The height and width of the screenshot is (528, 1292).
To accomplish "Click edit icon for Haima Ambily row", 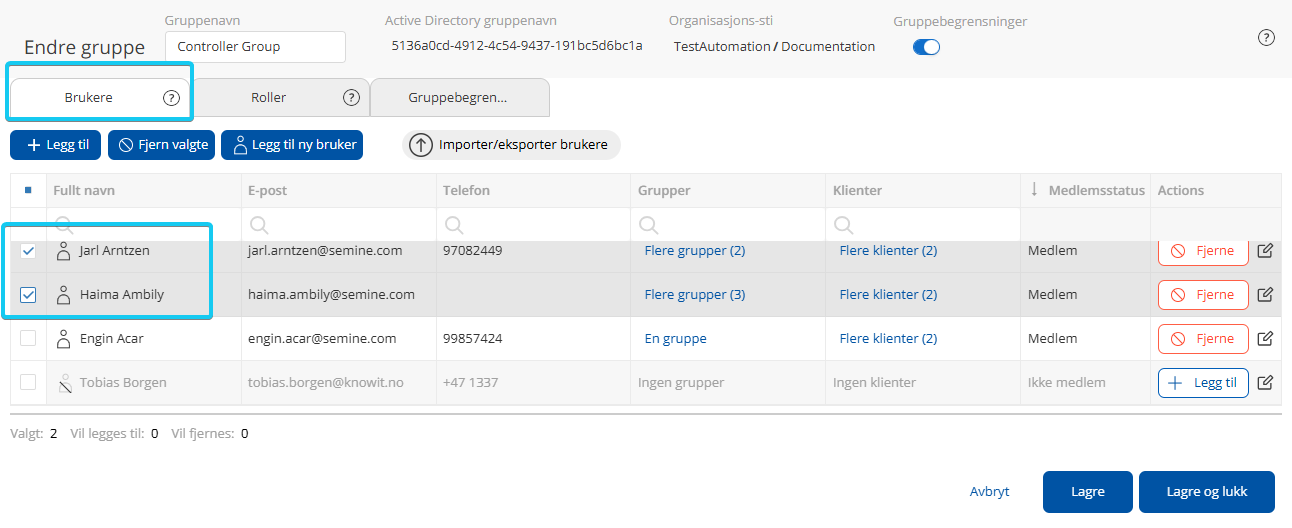I will tap(1265, 295).
